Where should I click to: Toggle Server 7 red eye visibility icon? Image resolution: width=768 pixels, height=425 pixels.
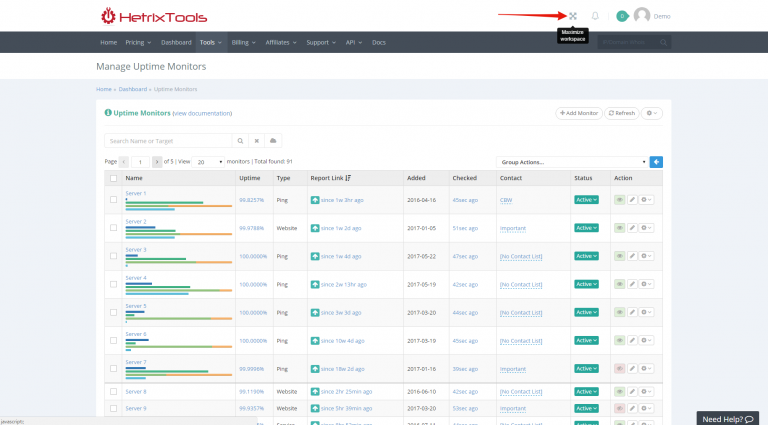pos(620,369)
